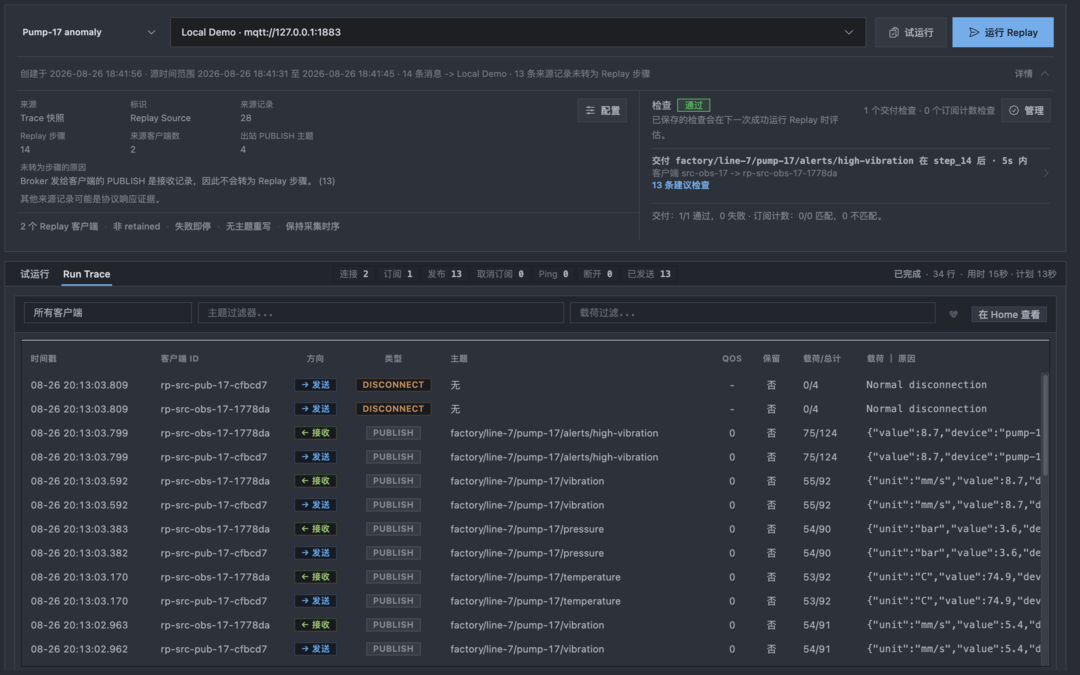The height and width of the screenshot is (675, 1080).
Task: Click 接收 badge in 20:13:03.592 vibration row
Action: tap(315, 481)
